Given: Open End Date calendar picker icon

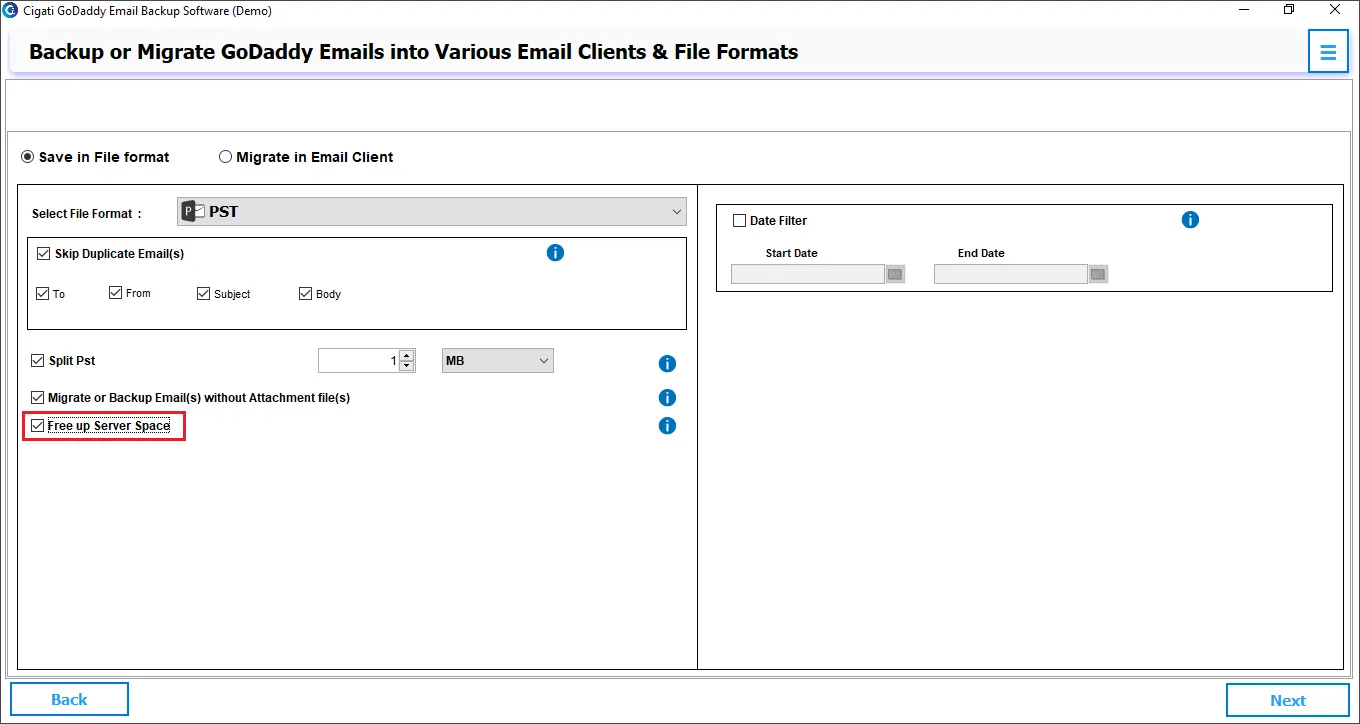Looking at the screenshot, I should (x=1098, y=274).
